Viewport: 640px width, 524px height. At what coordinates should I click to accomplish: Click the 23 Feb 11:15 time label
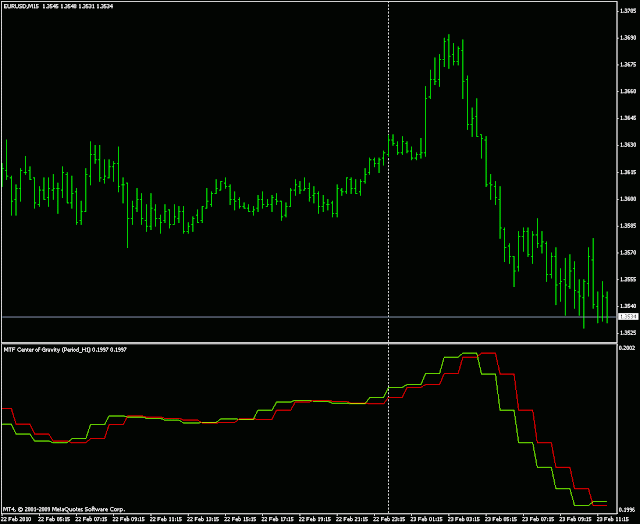click(x=611, y=520)
